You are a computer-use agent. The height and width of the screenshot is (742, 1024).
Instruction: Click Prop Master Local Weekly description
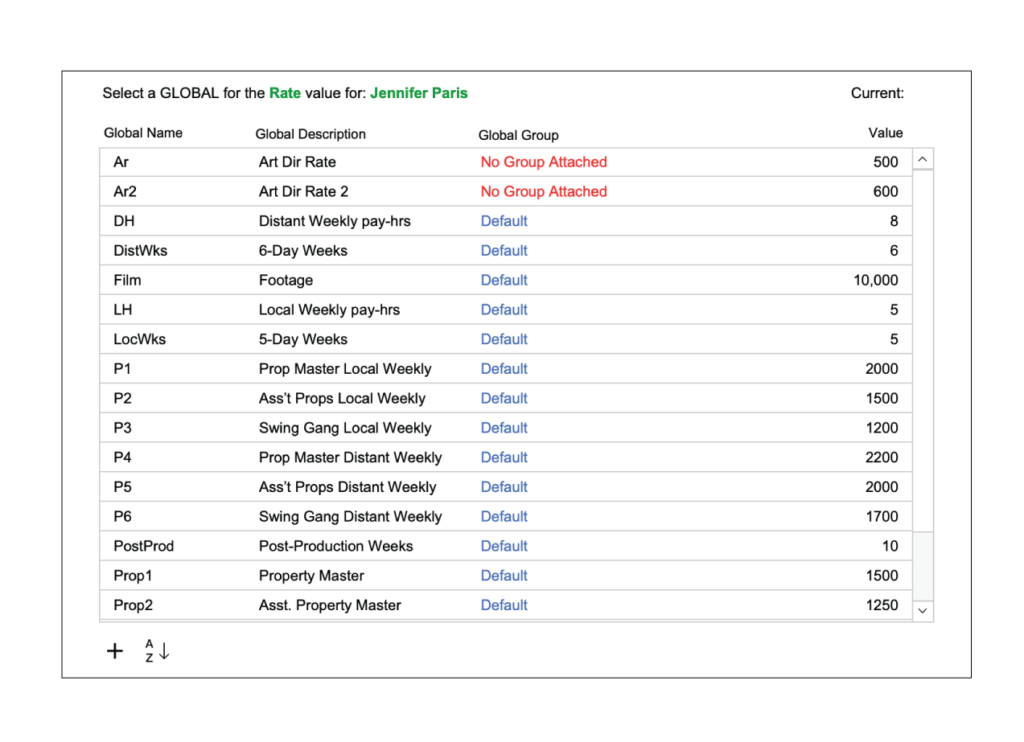(345, 369)
